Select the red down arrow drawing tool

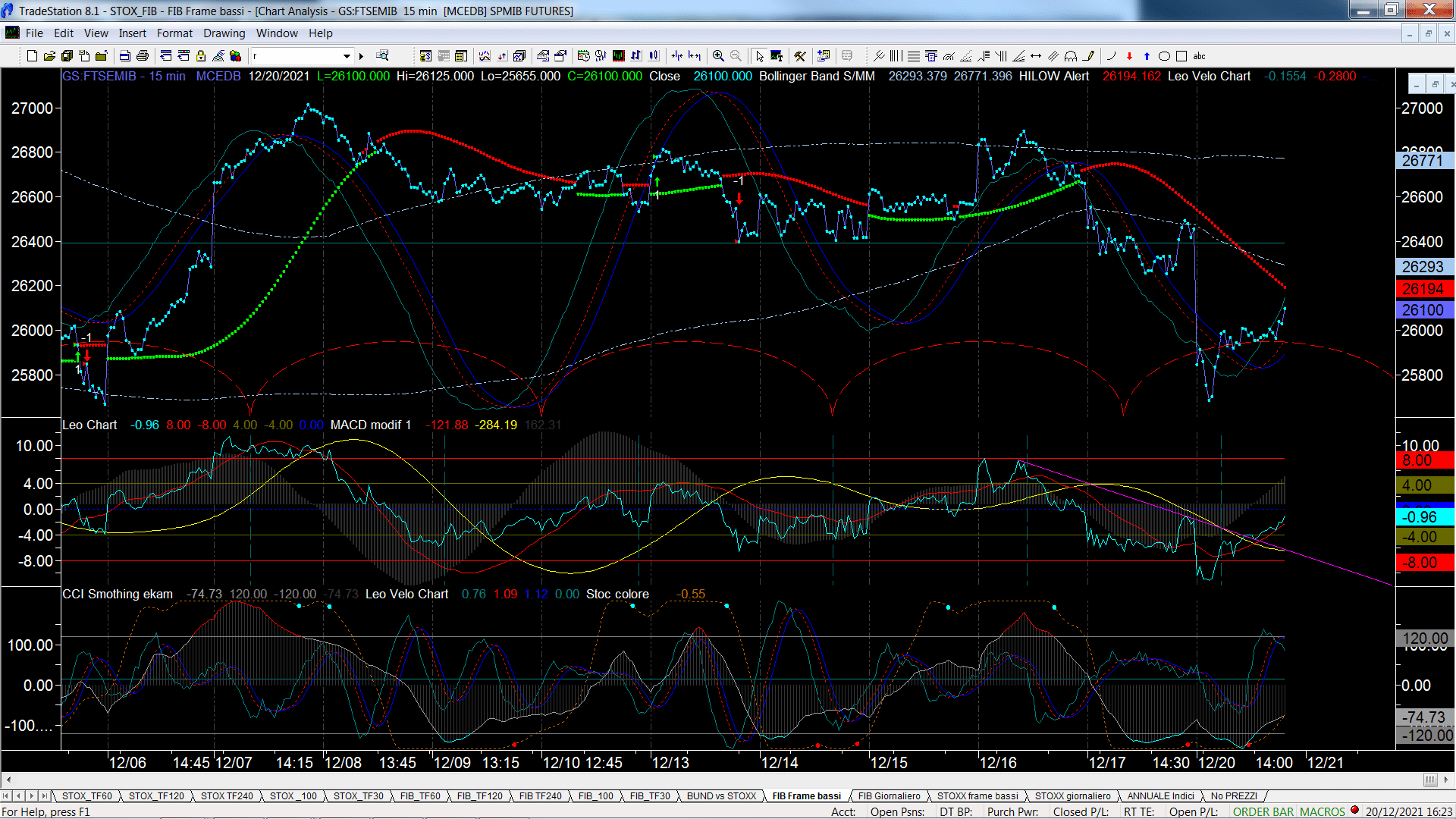(x=1129, y=56)
